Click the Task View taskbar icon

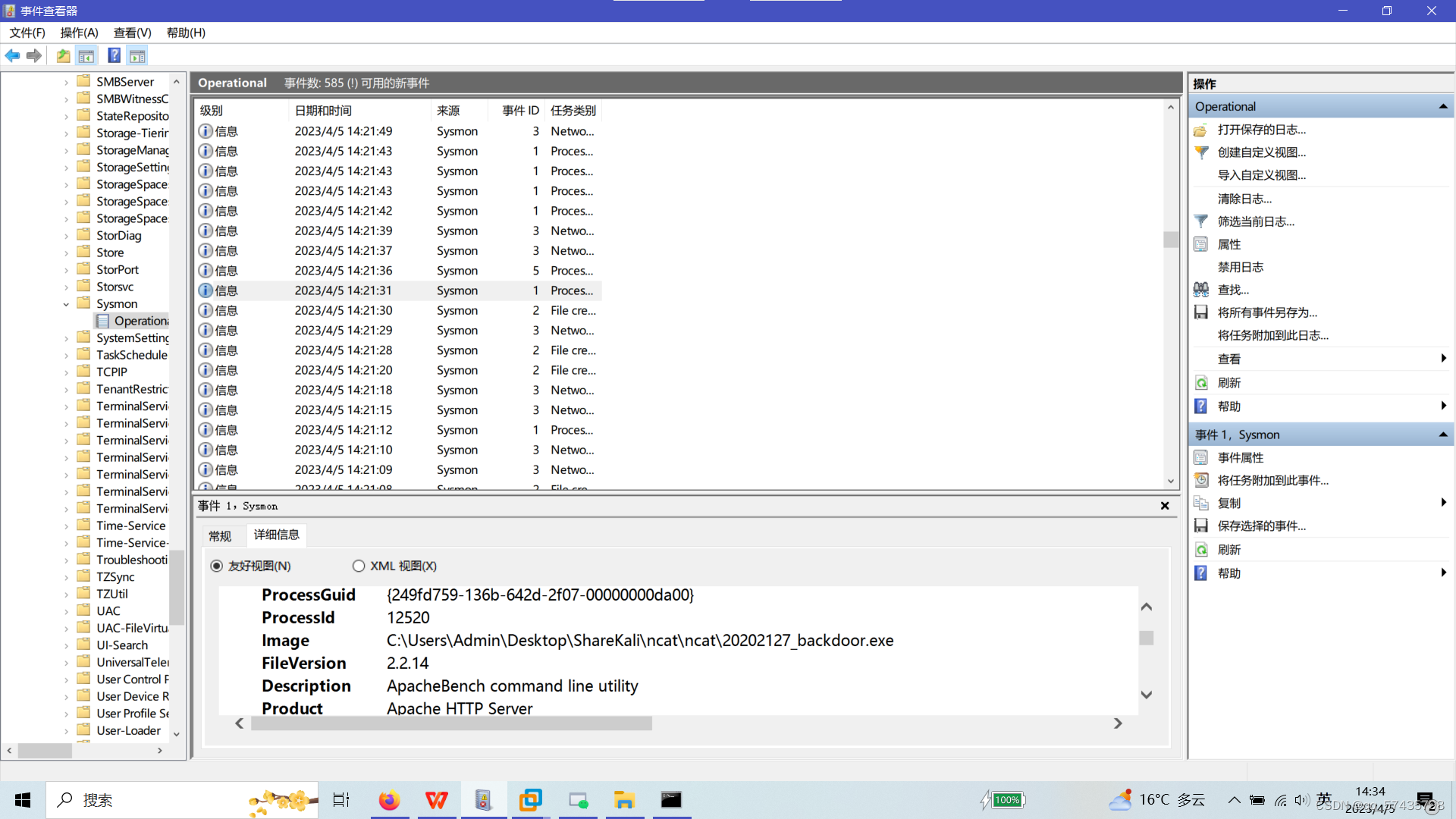(x=341, y=800)
